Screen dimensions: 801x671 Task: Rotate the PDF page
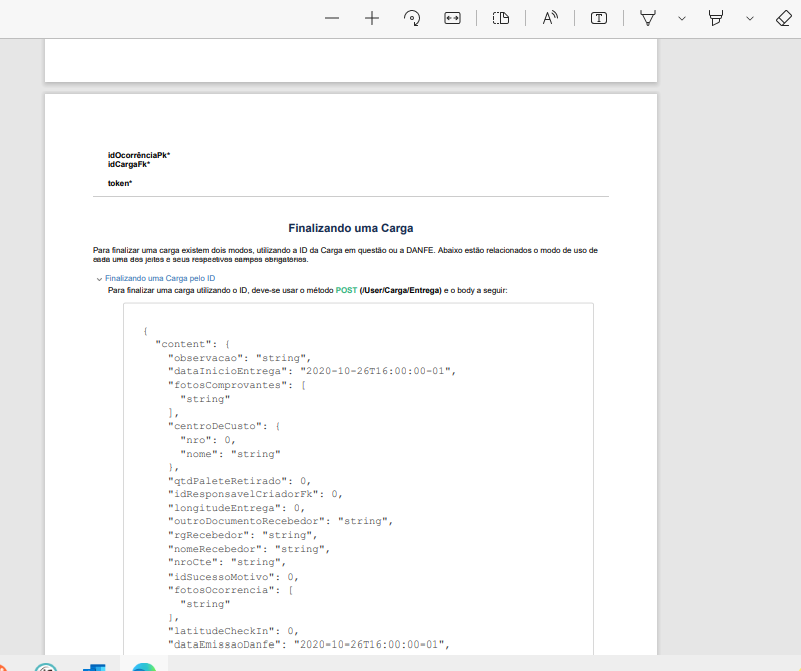pos(412,18)
